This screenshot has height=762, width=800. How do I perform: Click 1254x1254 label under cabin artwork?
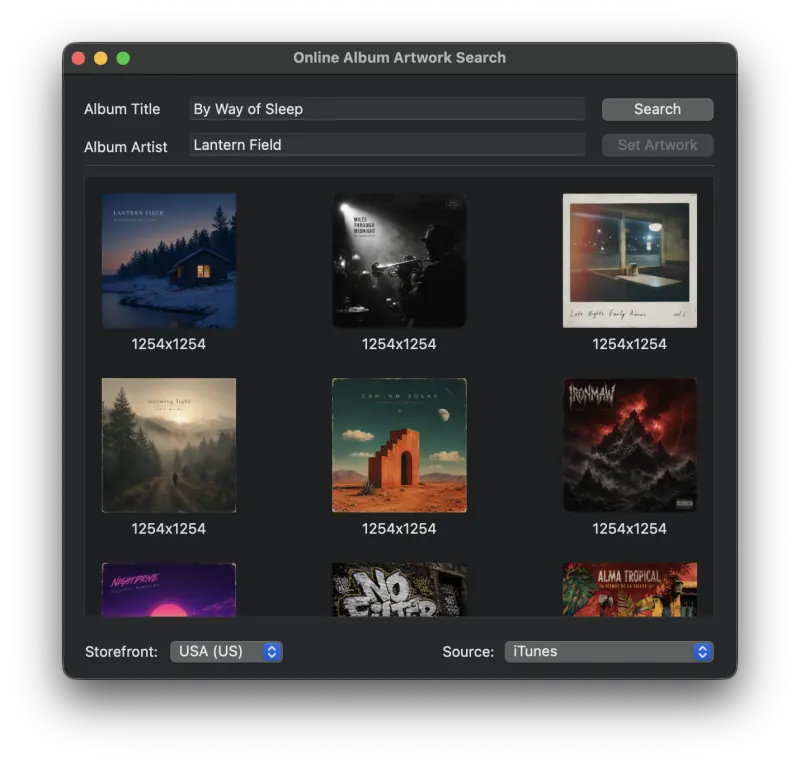pos(169,344)
